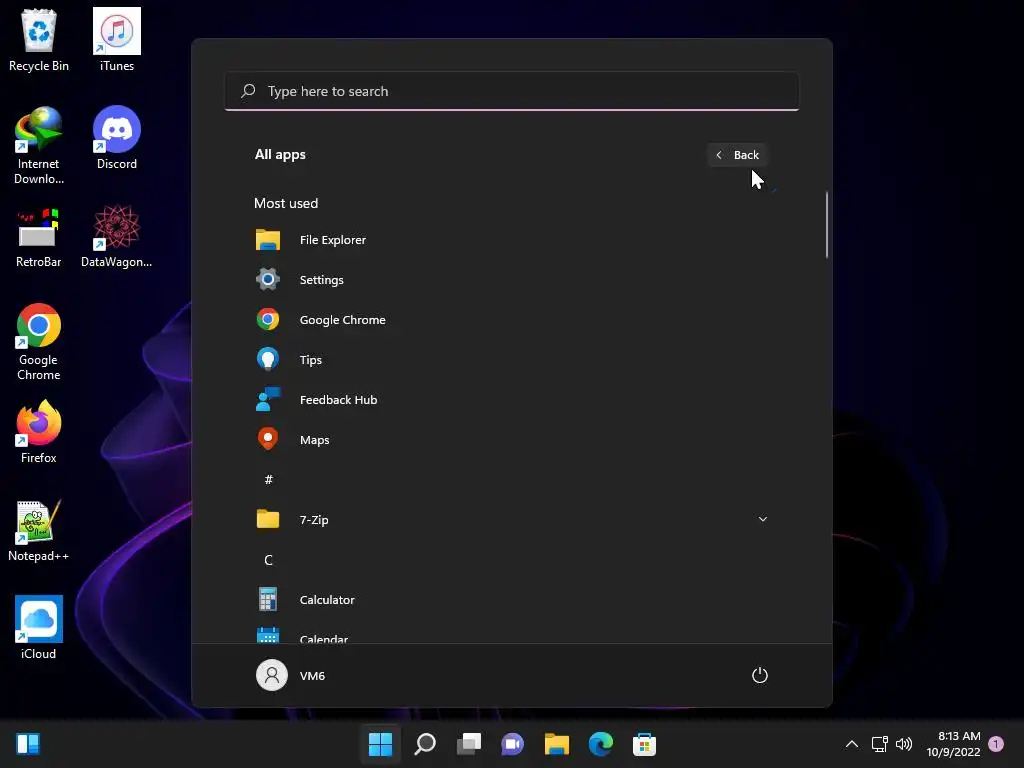Open Teams Chat taskbar icon
Image resolution: width=1024 pixels, height=768 pixels.
(513, 743)
